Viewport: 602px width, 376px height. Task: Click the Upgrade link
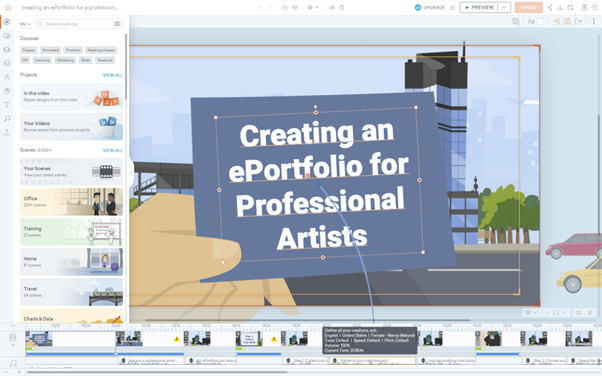[x=430, y=7]
